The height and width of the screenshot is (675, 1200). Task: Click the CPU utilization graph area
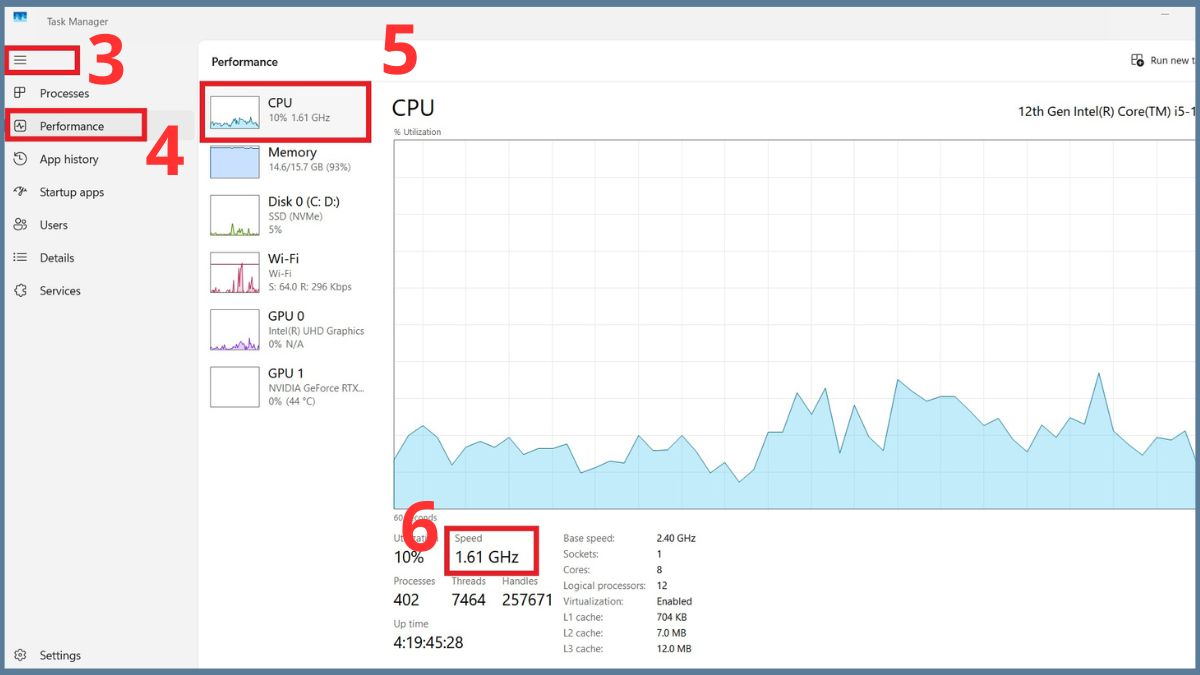(x=795, y=324)
